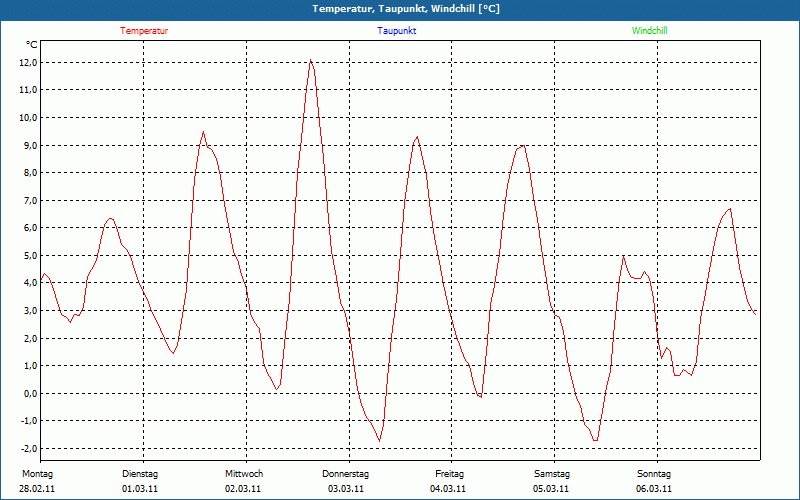The width and height of the screenshot is (800, 500).
Task: Click the 11,0 y-axis value
Action: (28, 90)
